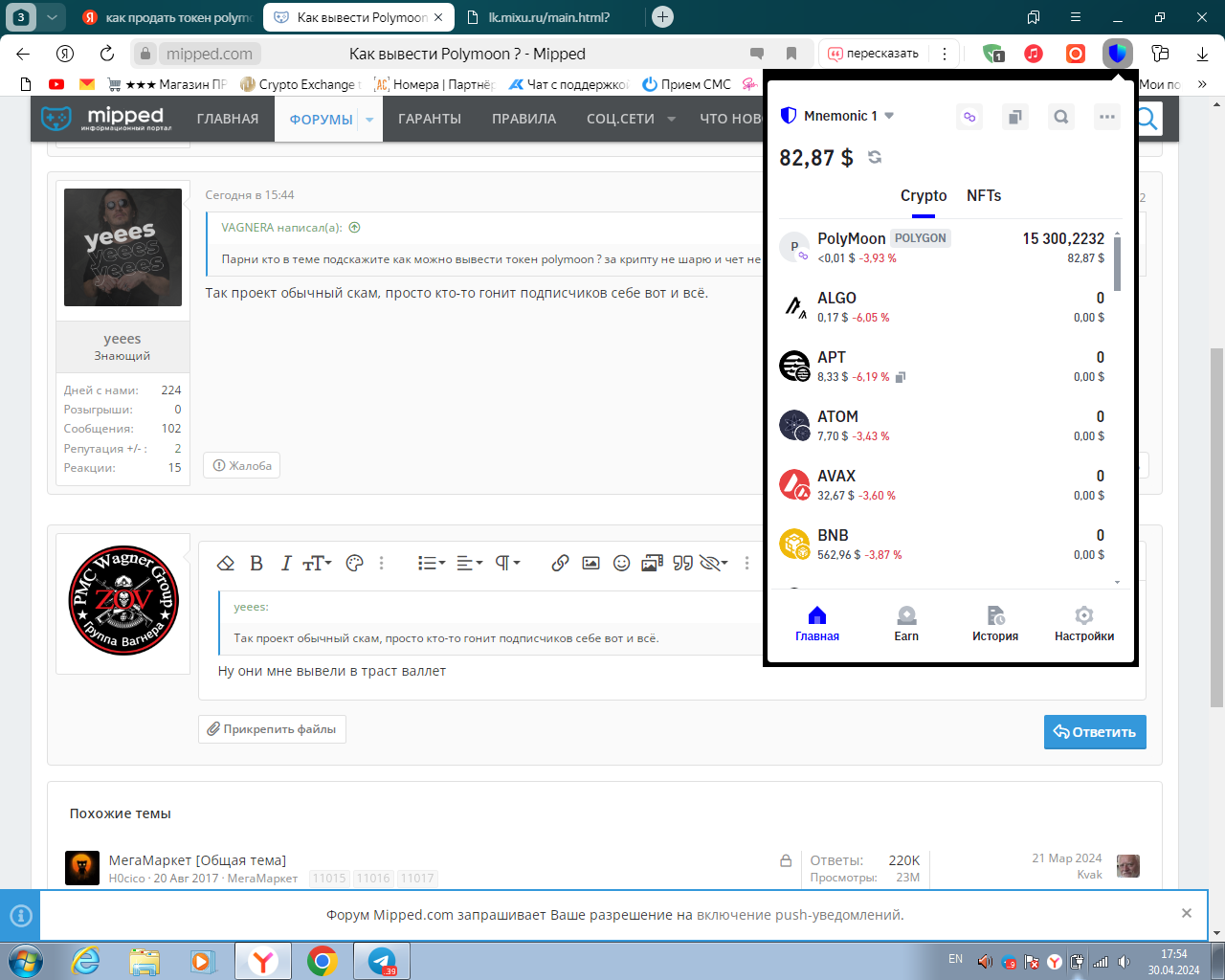
Task: Open the Polygon network link icon in wallet
Action: point(969,117)
